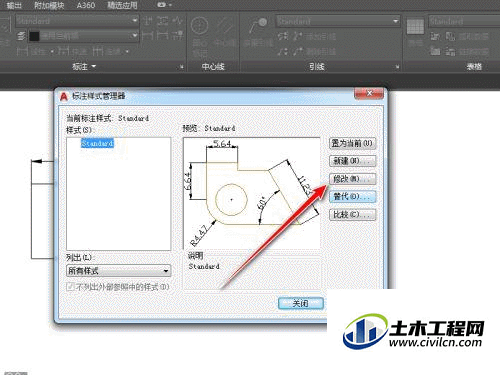Screen dimensions: 500x375
Task: Click the table grid icon in 表格 panel
Action: coord(415,26)
